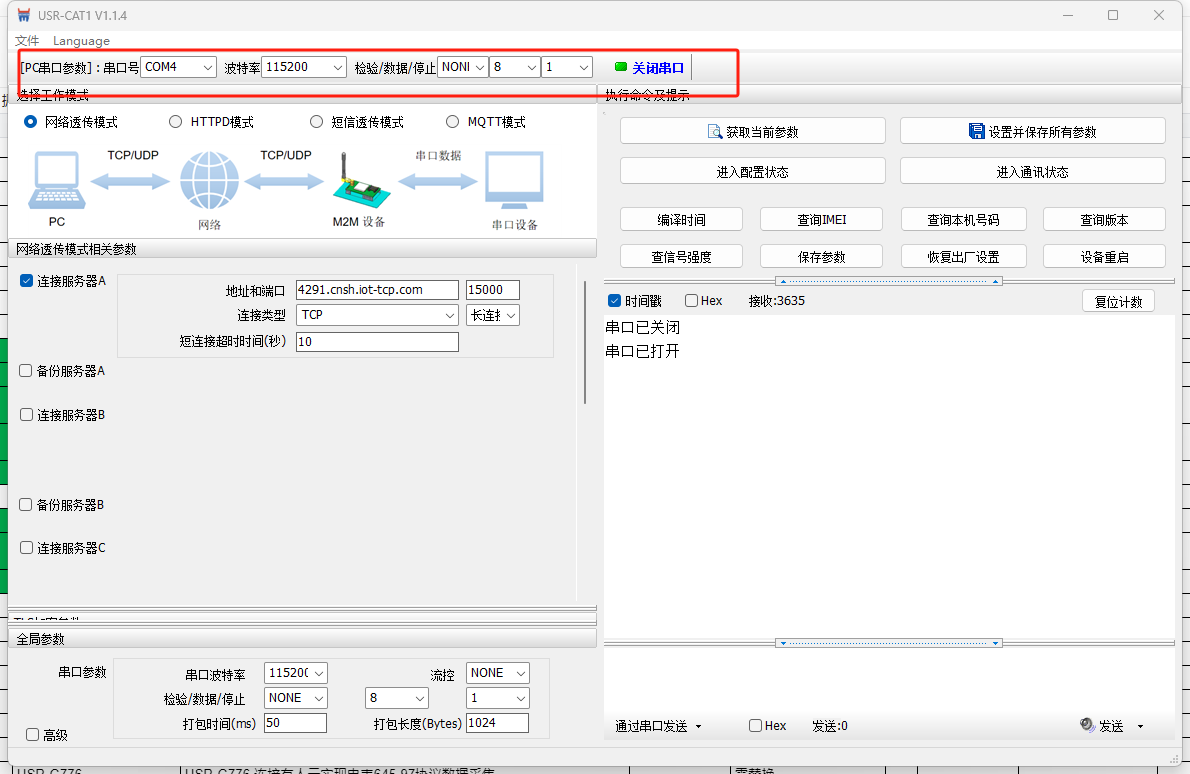Open the 文件 menu
The width and height of the screenshot is (1190, 774).
(x=27, y=40)
